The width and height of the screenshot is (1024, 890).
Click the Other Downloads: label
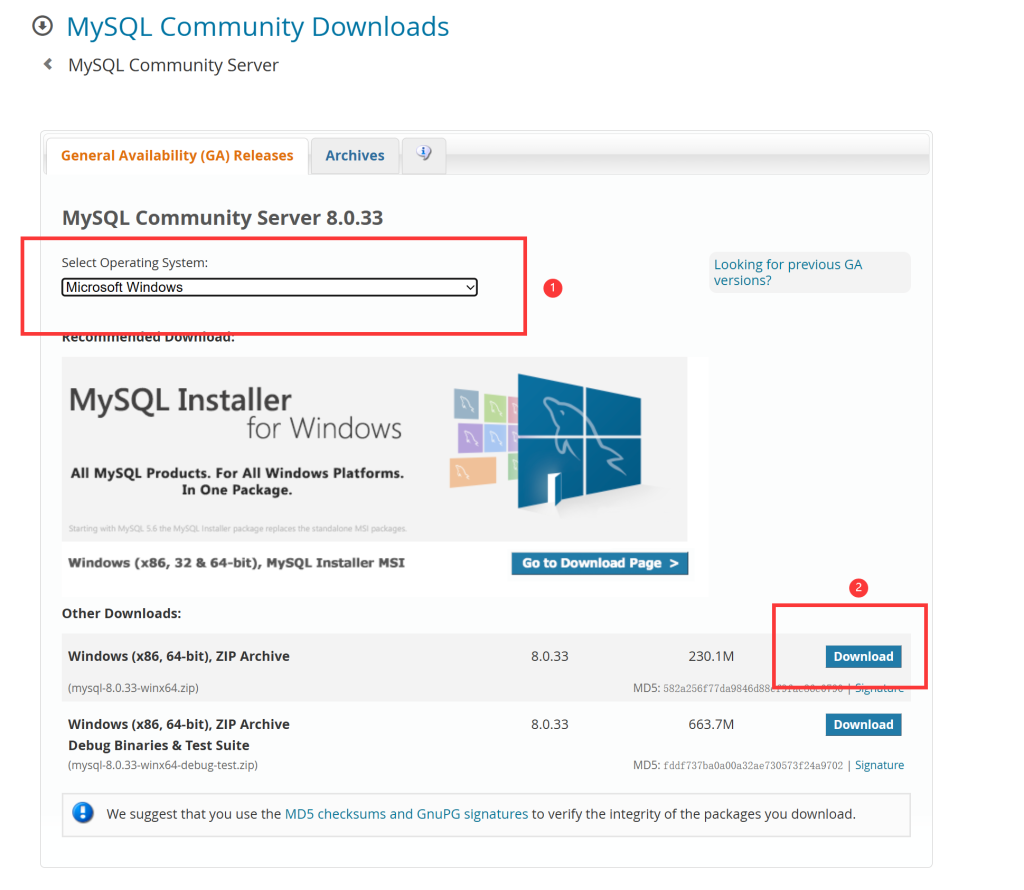pyautogui.click(x=121, y=613)
